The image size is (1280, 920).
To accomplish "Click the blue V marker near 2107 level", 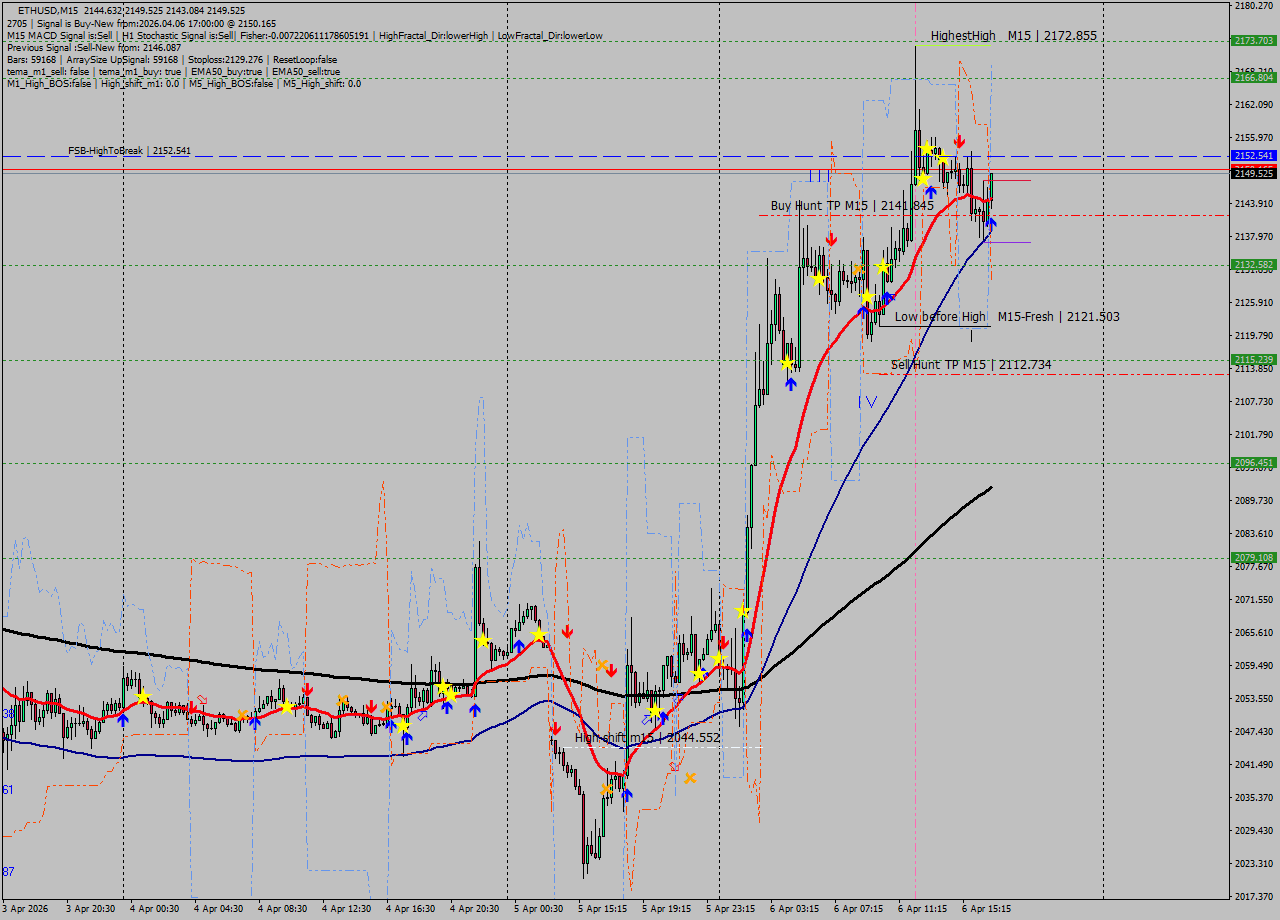I will tap(871, 401).
